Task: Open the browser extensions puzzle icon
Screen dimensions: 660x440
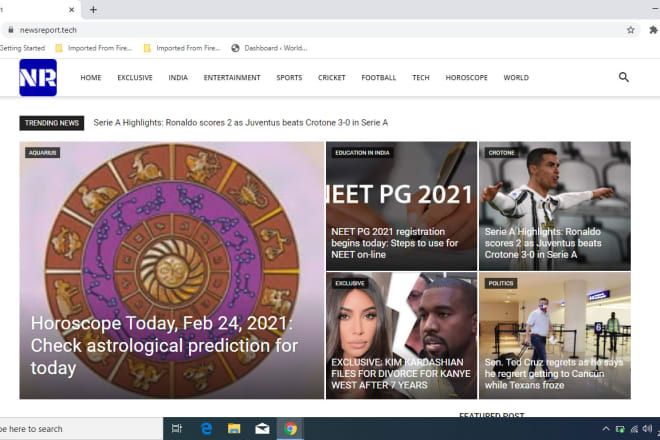Action: pyautogui.click(x=653, y=30)
